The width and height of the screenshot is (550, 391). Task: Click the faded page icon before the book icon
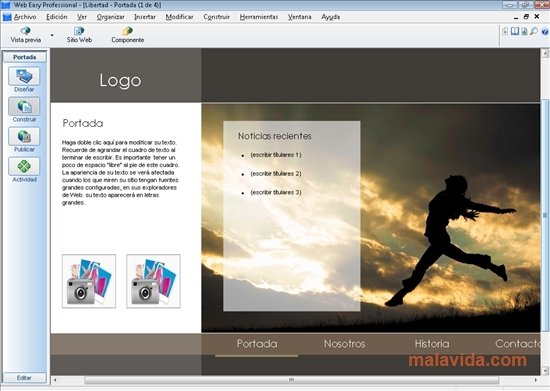(x=505, y=31)
